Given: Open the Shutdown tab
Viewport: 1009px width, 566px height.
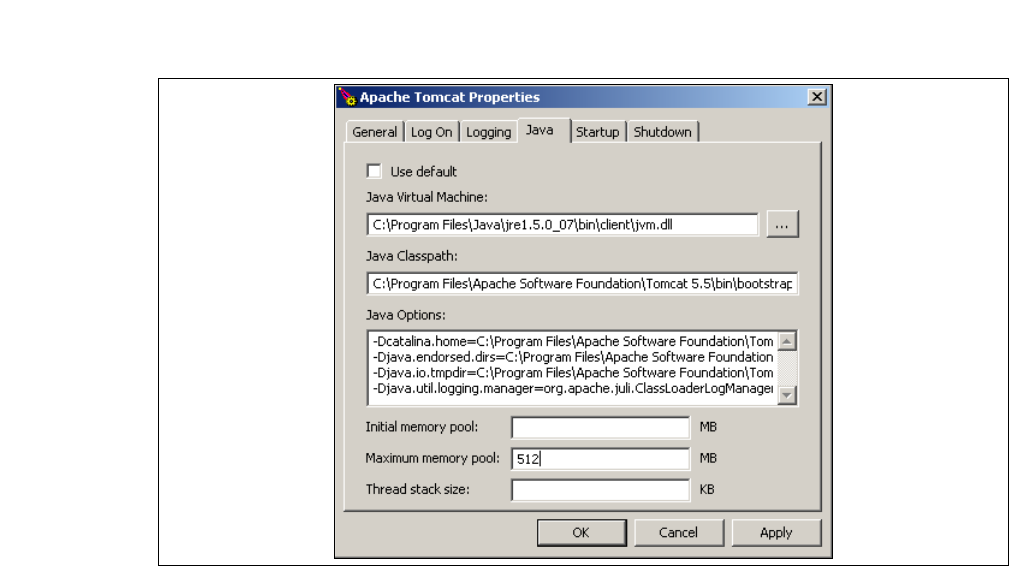Looking at the screenshot, I should [x=662, y=132].
